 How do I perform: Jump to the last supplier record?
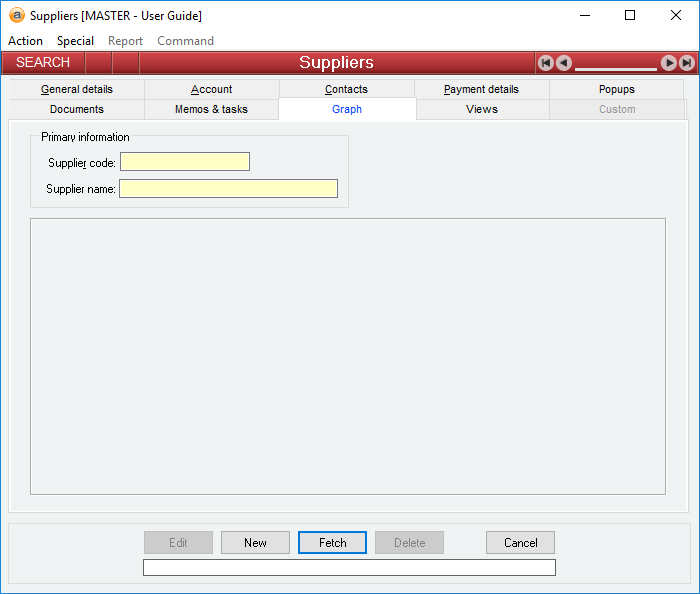pos(687,63)
